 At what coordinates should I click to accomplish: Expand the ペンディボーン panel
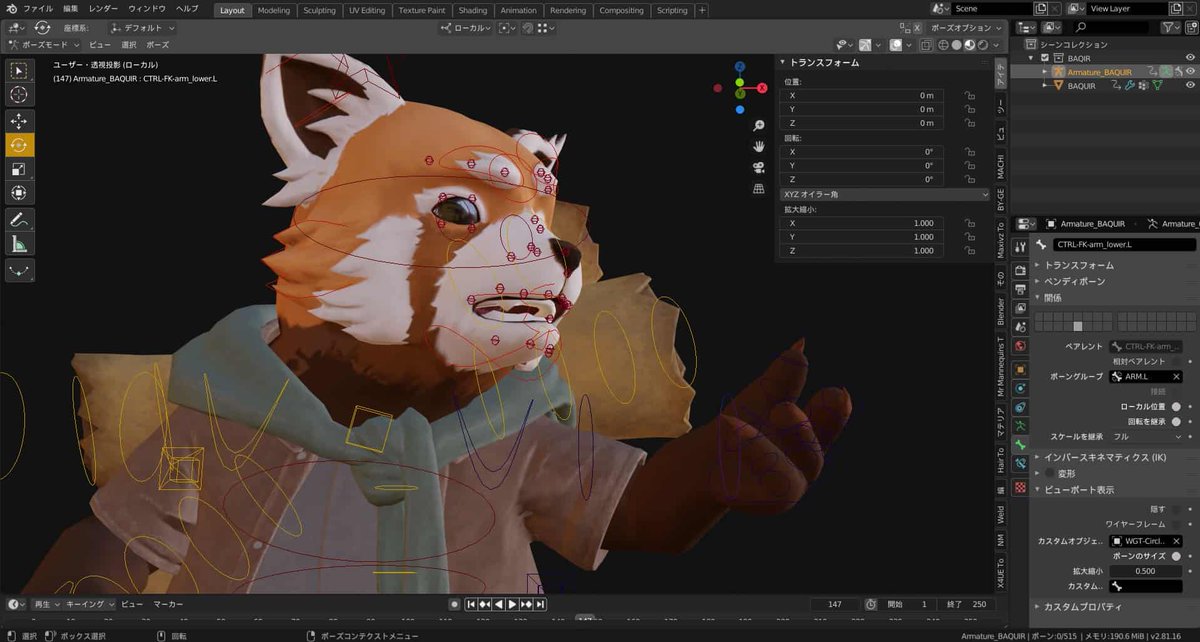click(1075, 281)
